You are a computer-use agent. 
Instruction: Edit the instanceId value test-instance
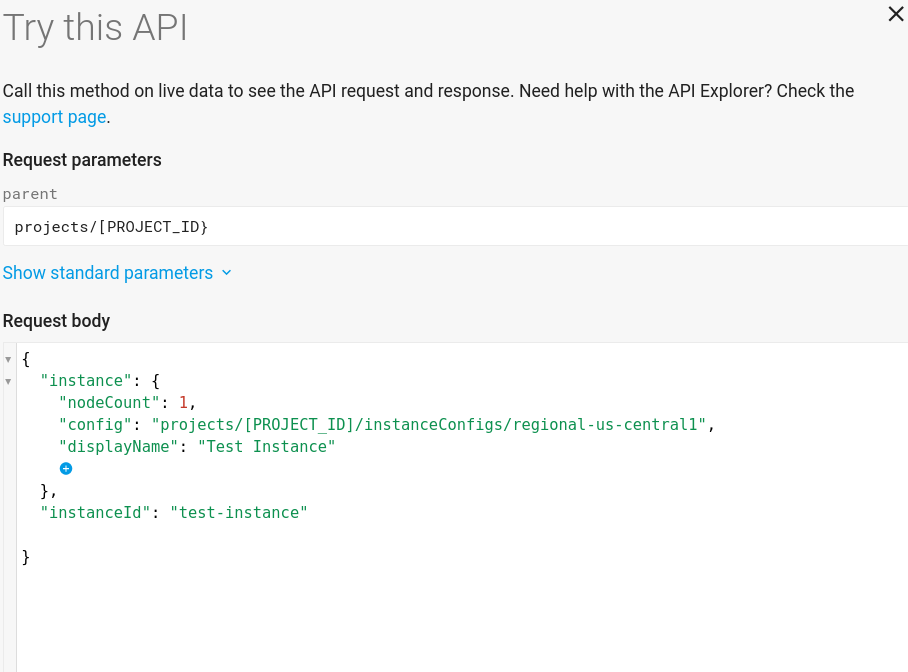[239, 512]
